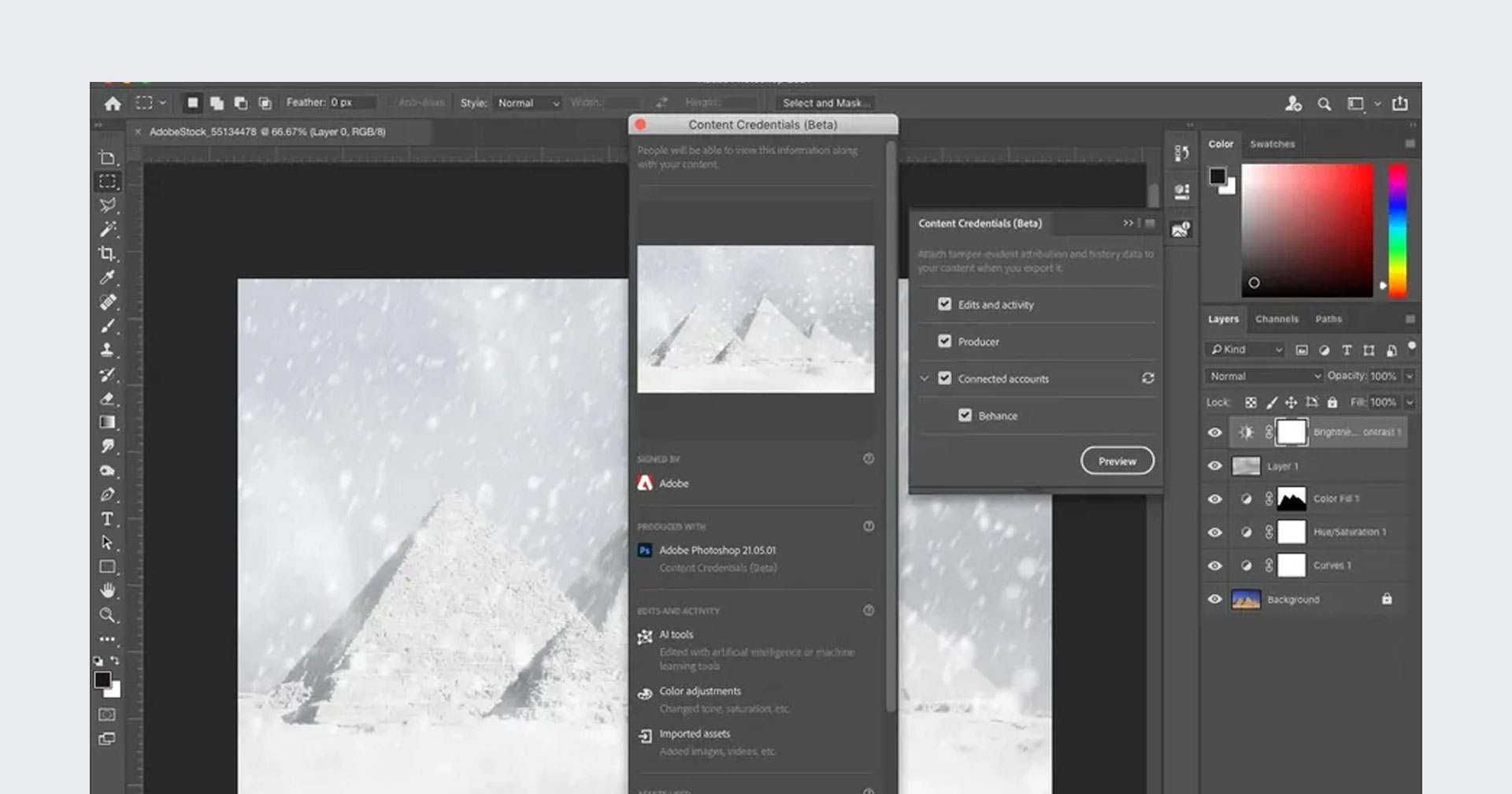This screenshot has height=794, width=1512.
Task: Uncheck the Connected accounts checkbox
Action: pos(945,378)
